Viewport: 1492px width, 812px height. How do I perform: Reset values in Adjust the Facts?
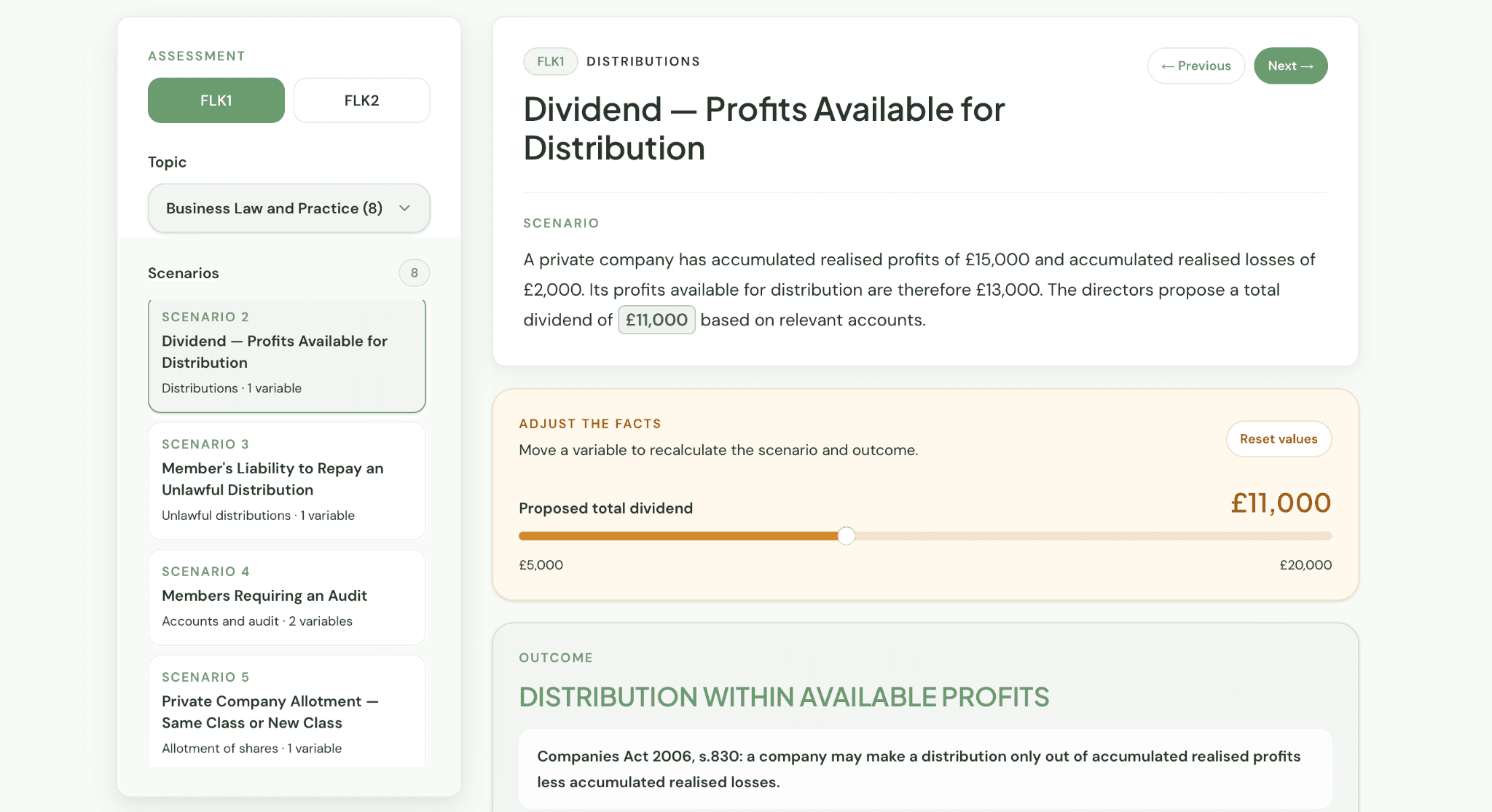[x=1279, y=439]
